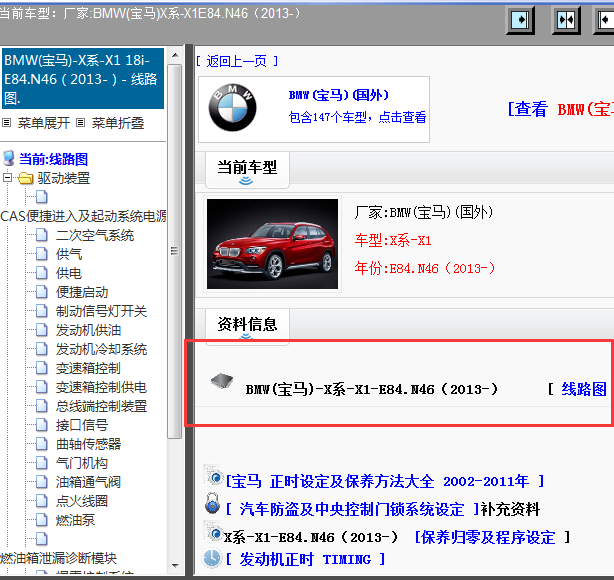Click the icon before 宝马 正时设定及保养方法大全
This screenshot has width=614, height=580.
point(214,475)
